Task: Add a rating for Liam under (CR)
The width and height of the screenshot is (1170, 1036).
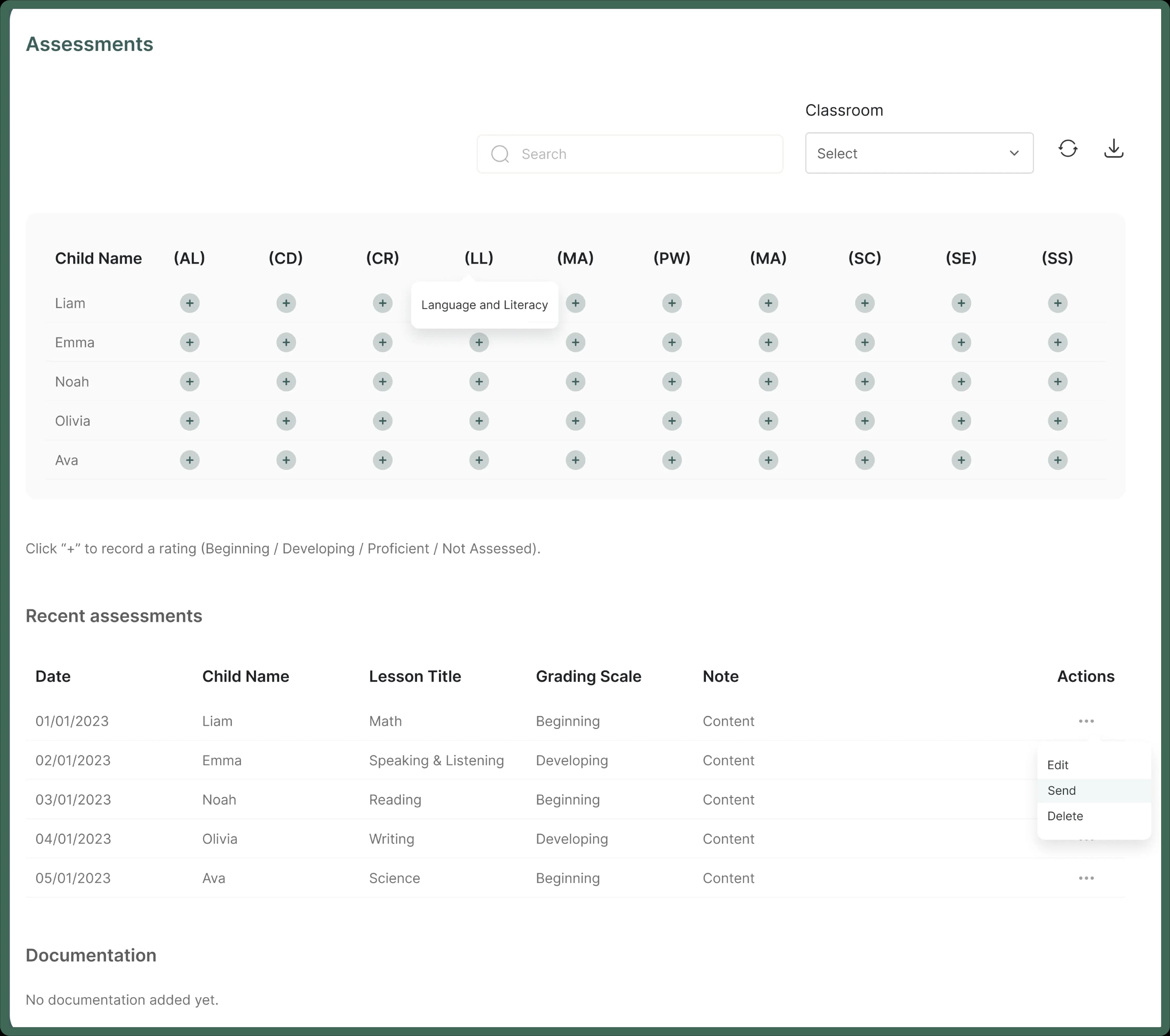Action: tap(383, 303)
